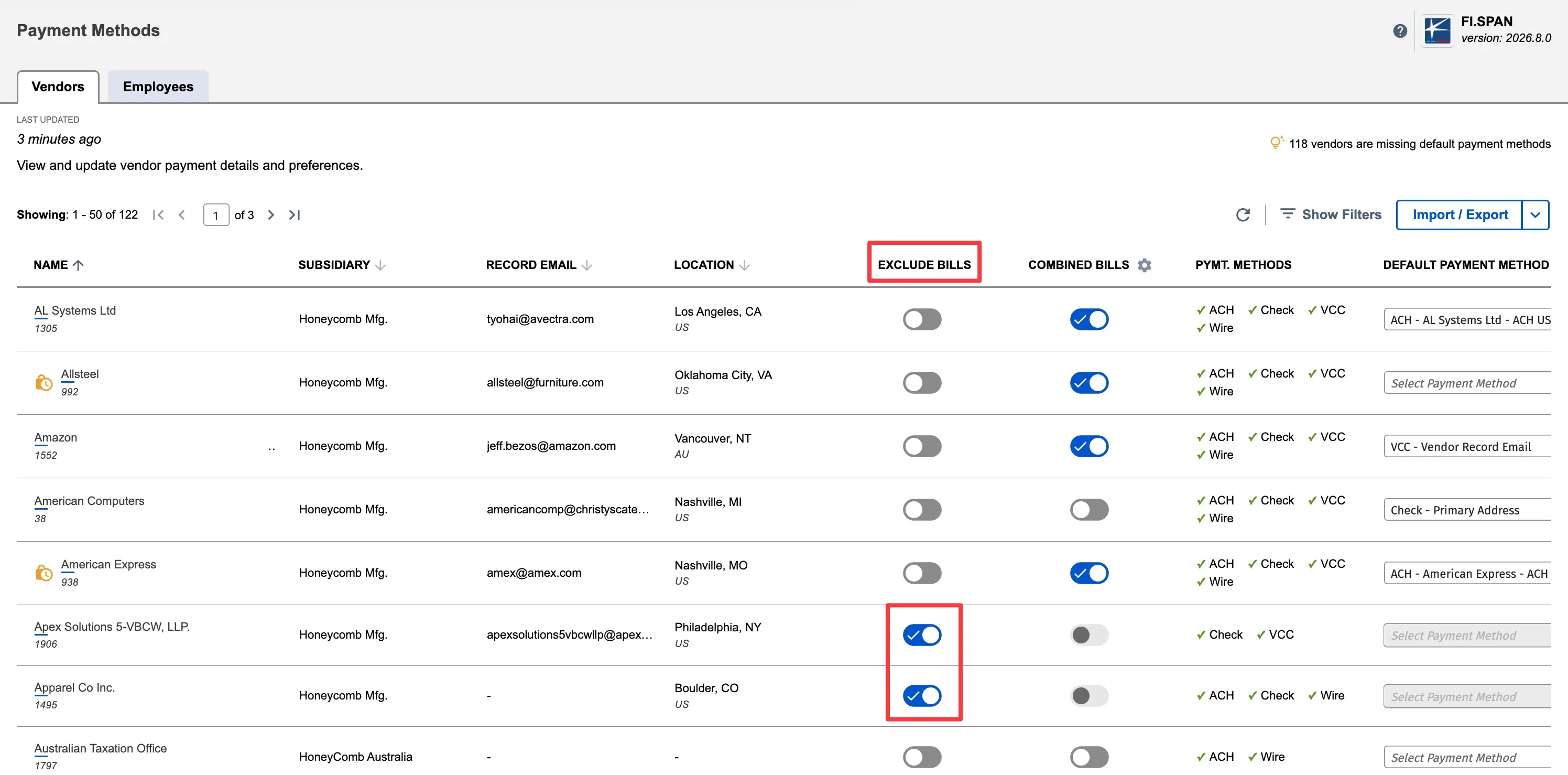The image size is (1568, 775).
Task: Click the FI.SPAN logo icon
Action: click(1437, 30)
